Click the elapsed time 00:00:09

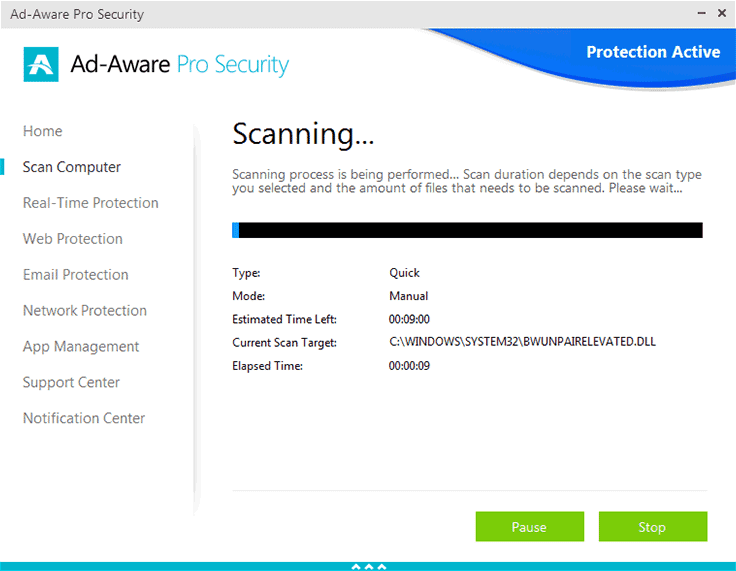409,366
